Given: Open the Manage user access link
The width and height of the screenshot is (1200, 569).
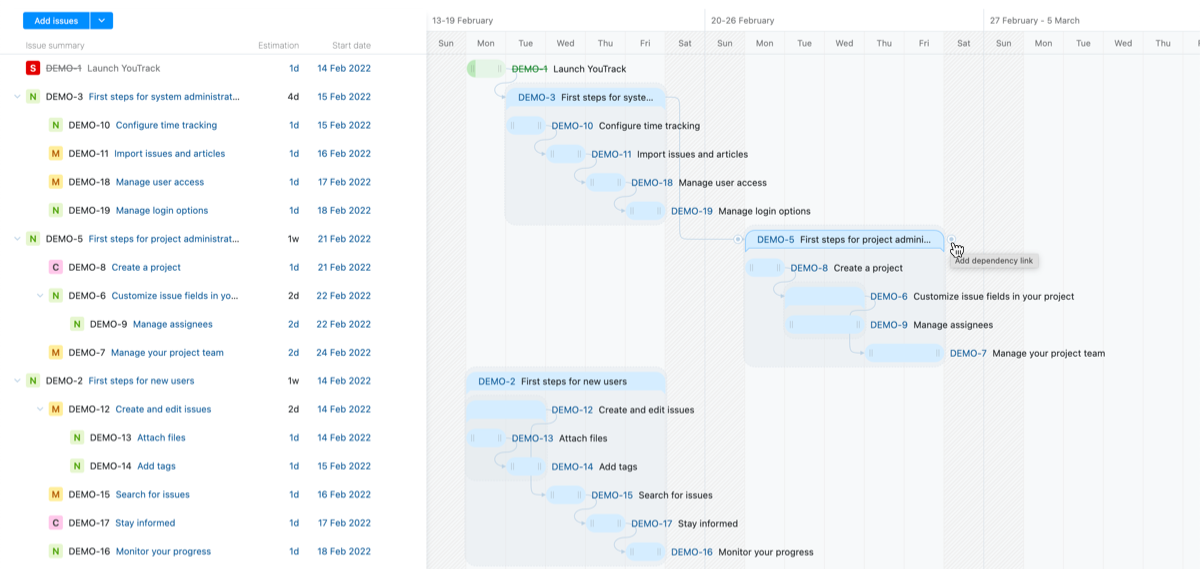Looking at the screenshot, I should click(160, 182).
